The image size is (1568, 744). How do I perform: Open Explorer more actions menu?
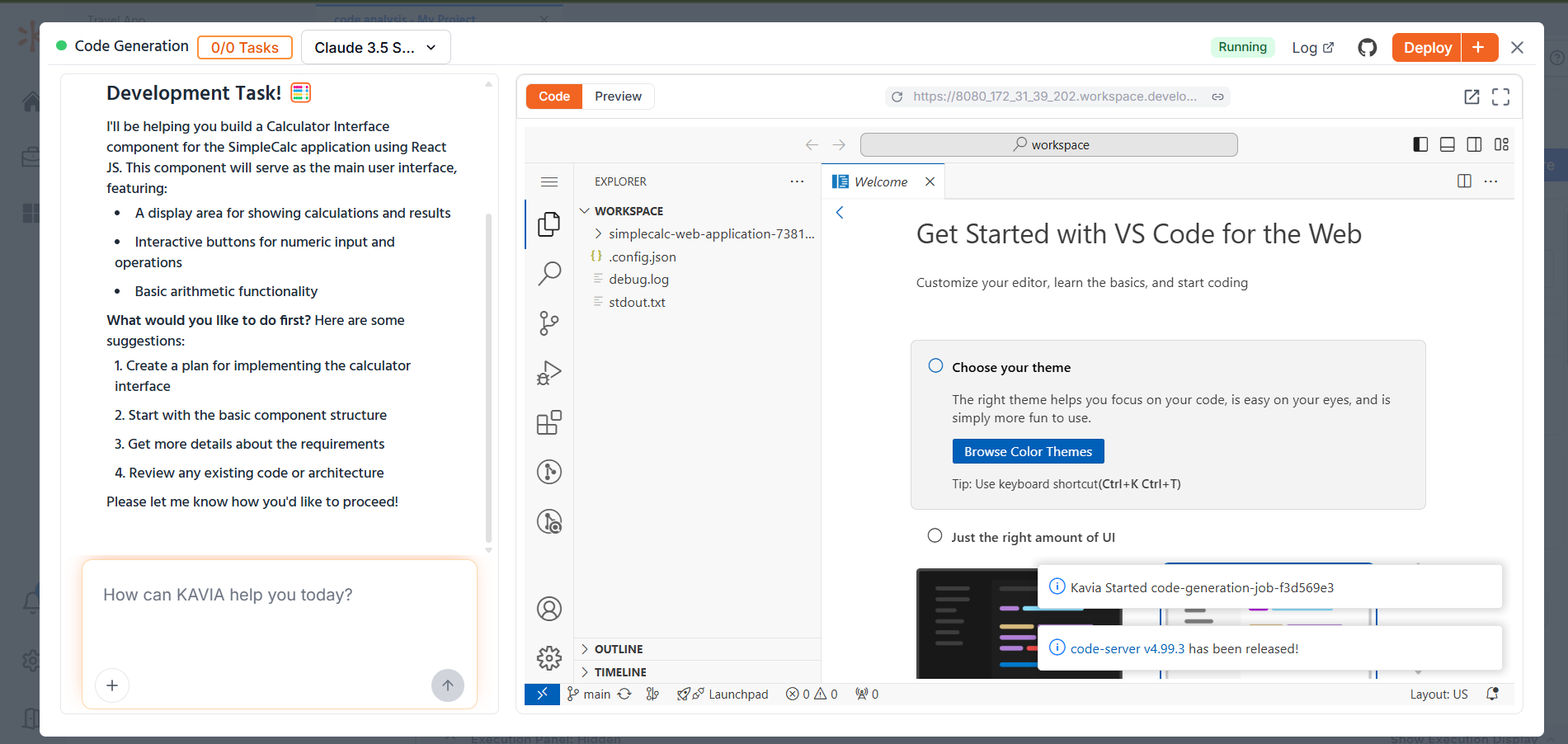797,181
